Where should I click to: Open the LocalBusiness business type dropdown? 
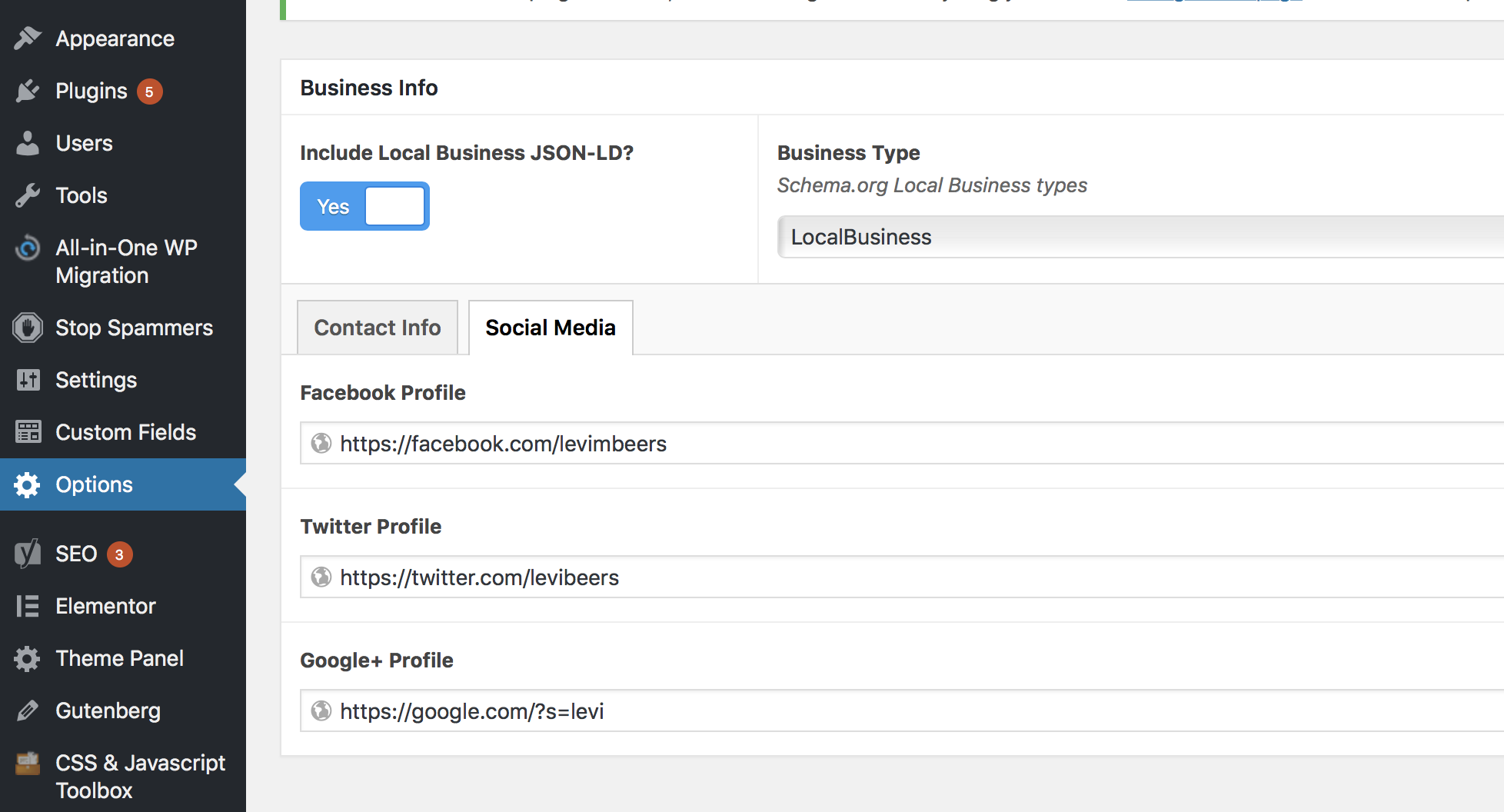(x=1138, y=237)
